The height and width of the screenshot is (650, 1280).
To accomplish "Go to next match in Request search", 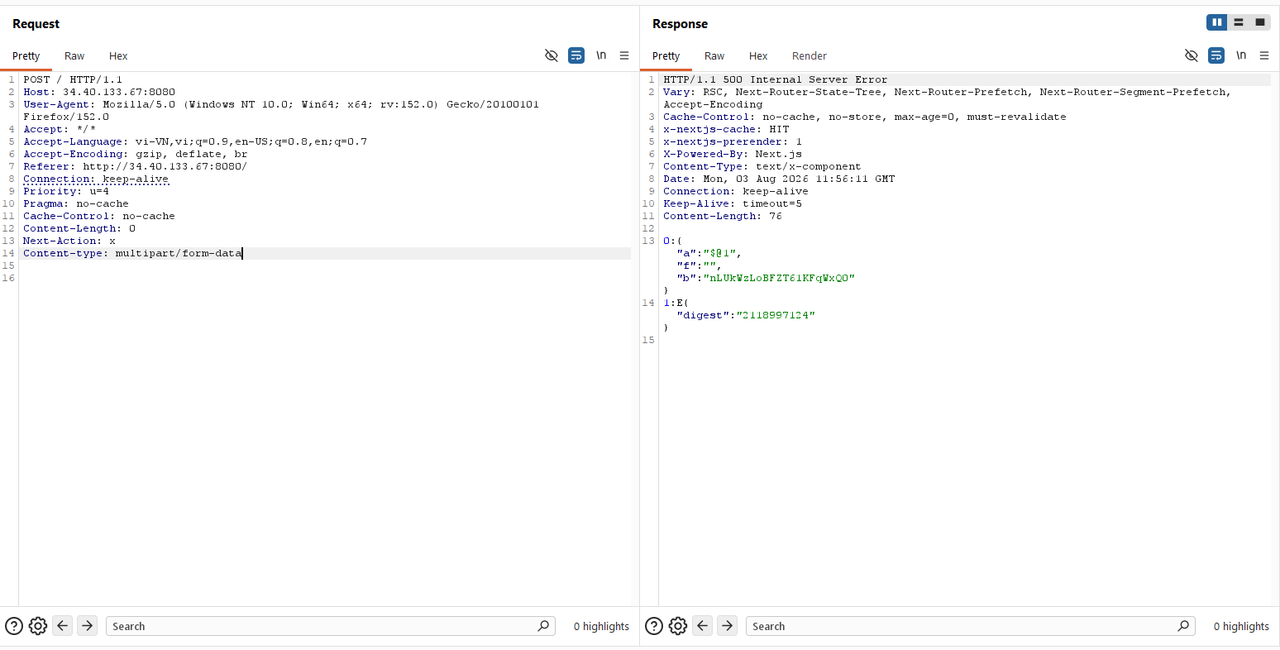I will pos(87,626).
